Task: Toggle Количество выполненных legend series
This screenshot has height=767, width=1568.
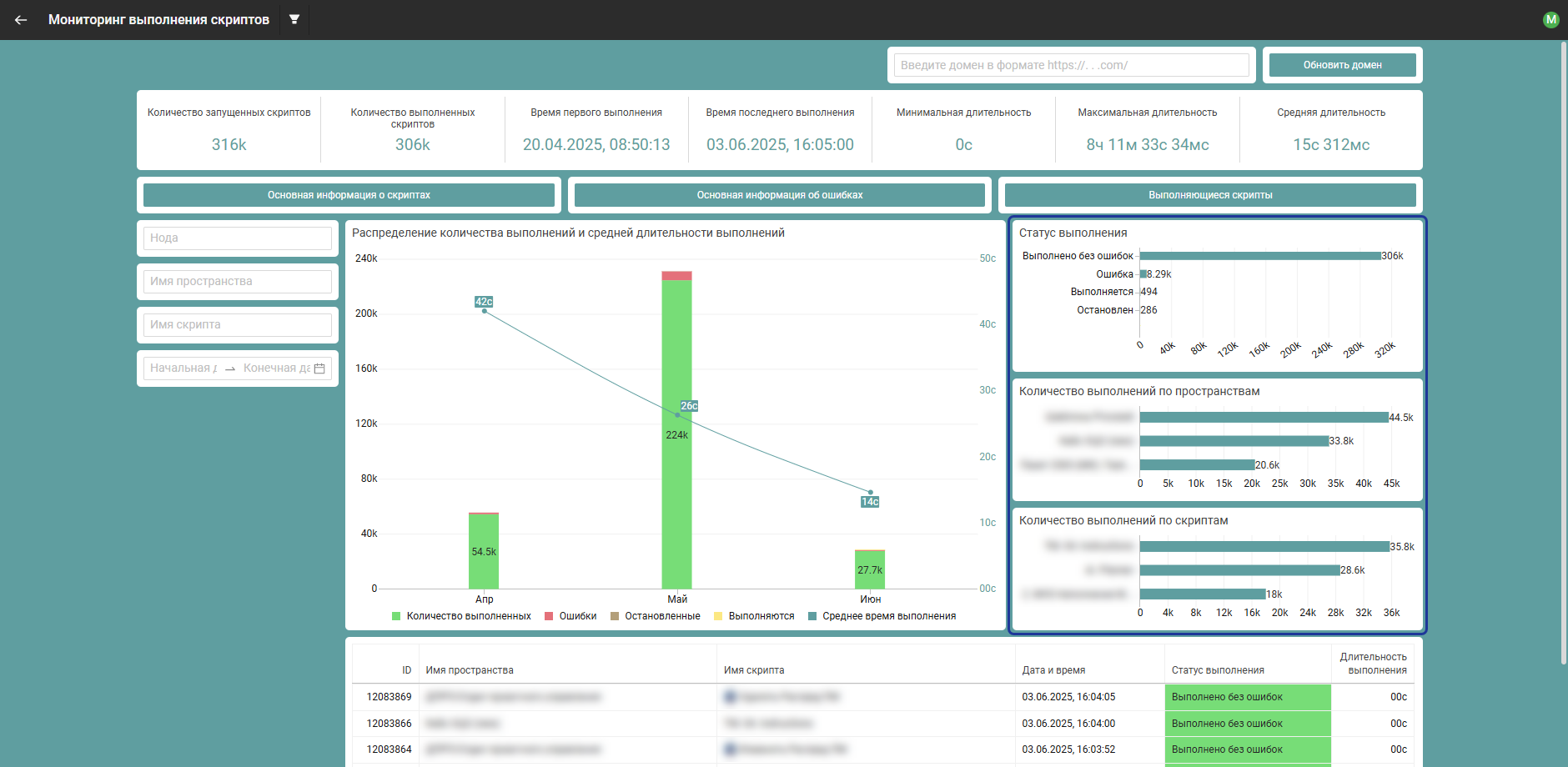Action: pos(461,616)
